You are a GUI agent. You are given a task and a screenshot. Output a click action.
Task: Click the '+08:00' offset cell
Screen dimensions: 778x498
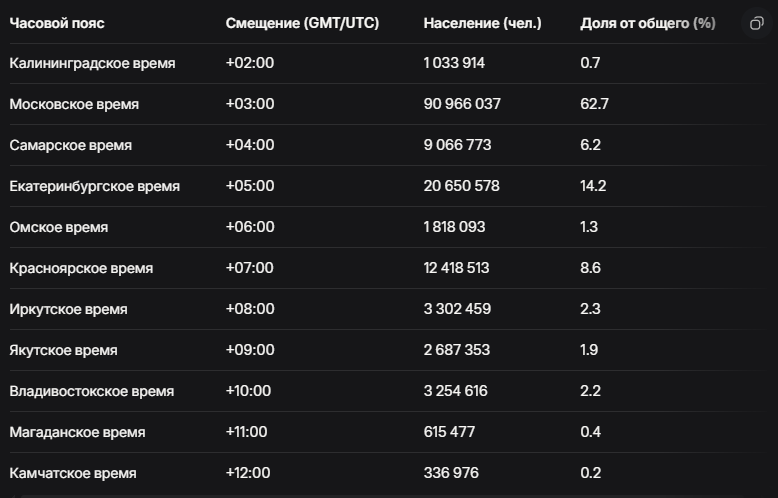pyautogui.click(x=250, y=309)
